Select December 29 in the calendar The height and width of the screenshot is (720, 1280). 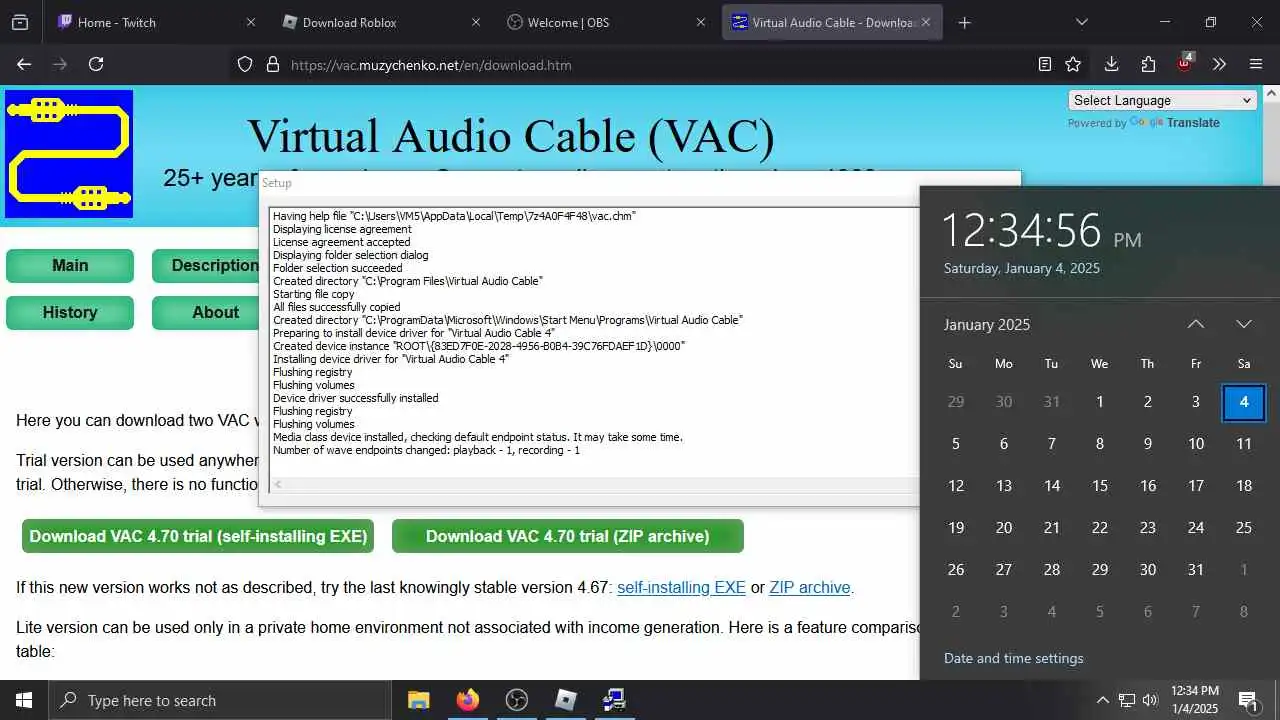[956, 402]
